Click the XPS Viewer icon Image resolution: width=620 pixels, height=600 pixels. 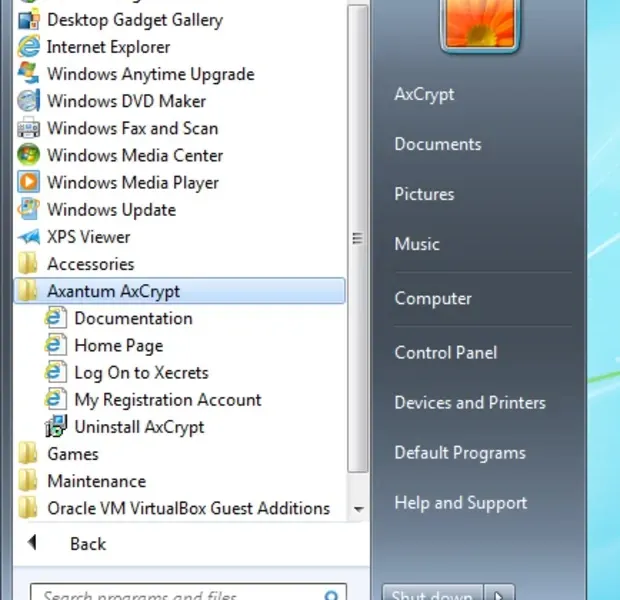tap(28, 237)
